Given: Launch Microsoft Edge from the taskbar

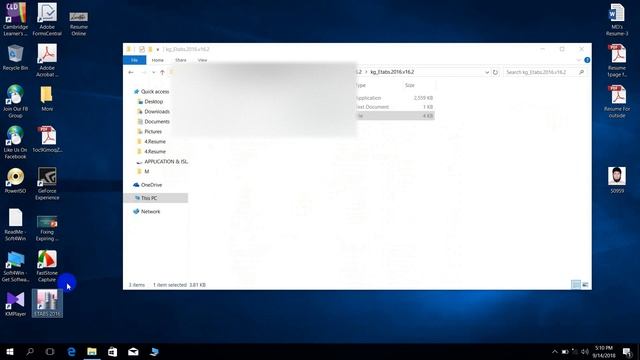Looking at the screenshot, I should [71, 351].
